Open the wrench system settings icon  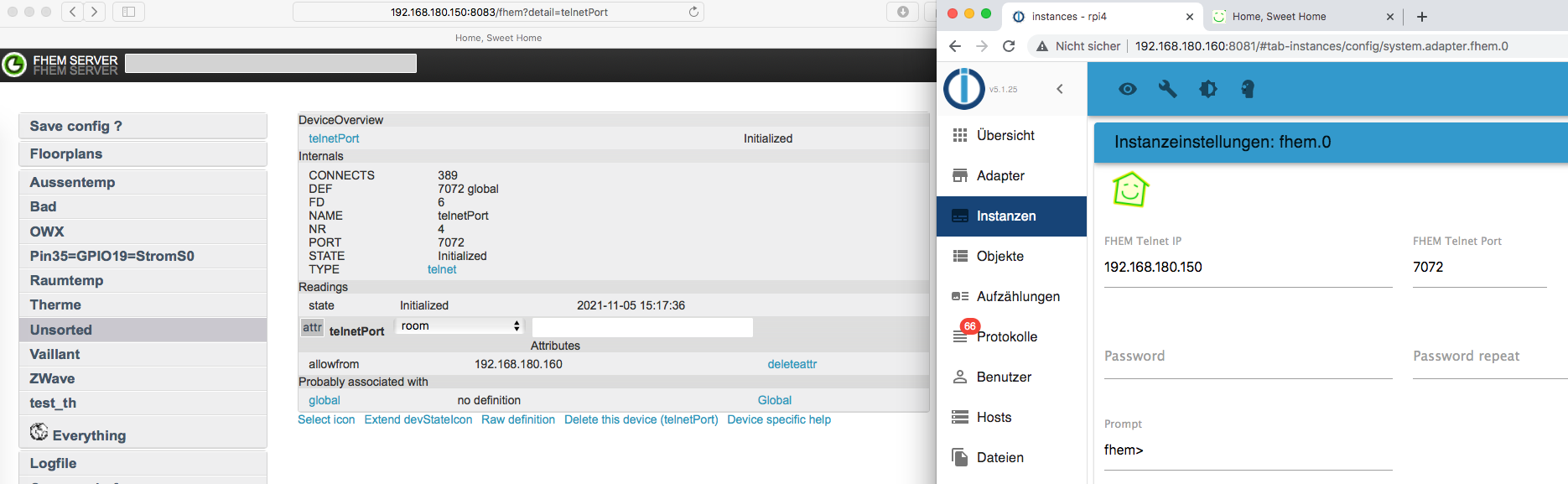(1167, 89)
